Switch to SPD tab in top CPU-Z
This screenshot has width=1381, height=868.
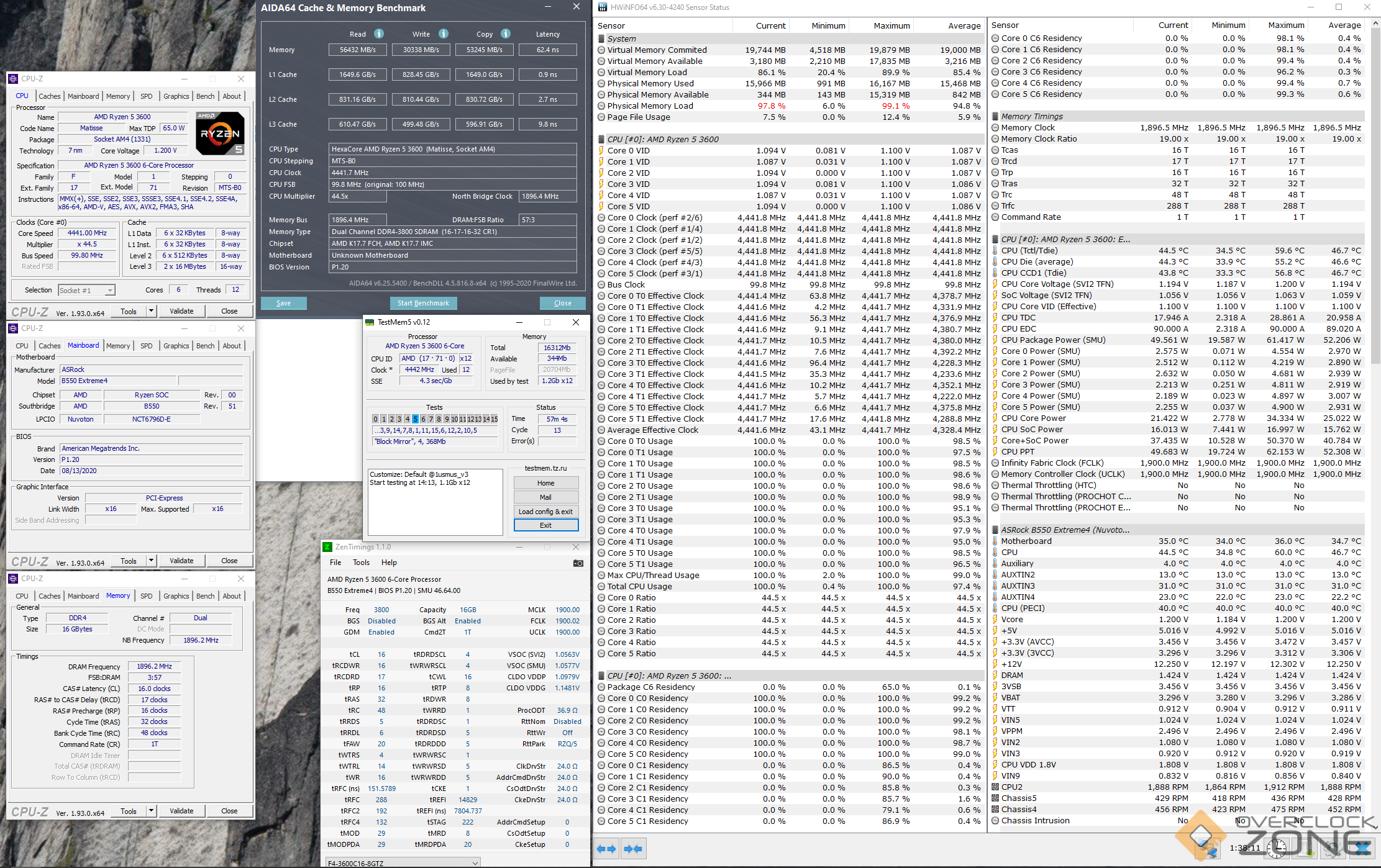[146, 96]
